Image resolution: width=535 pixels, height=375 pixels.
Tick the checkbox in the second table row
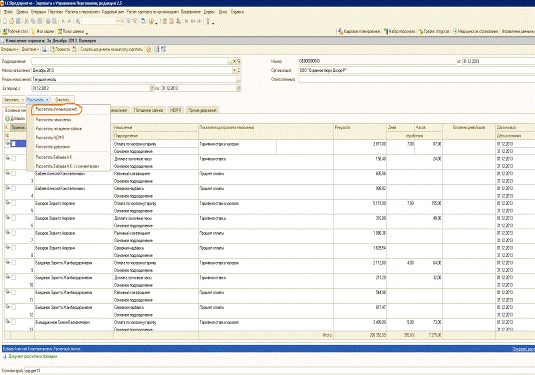14,159
